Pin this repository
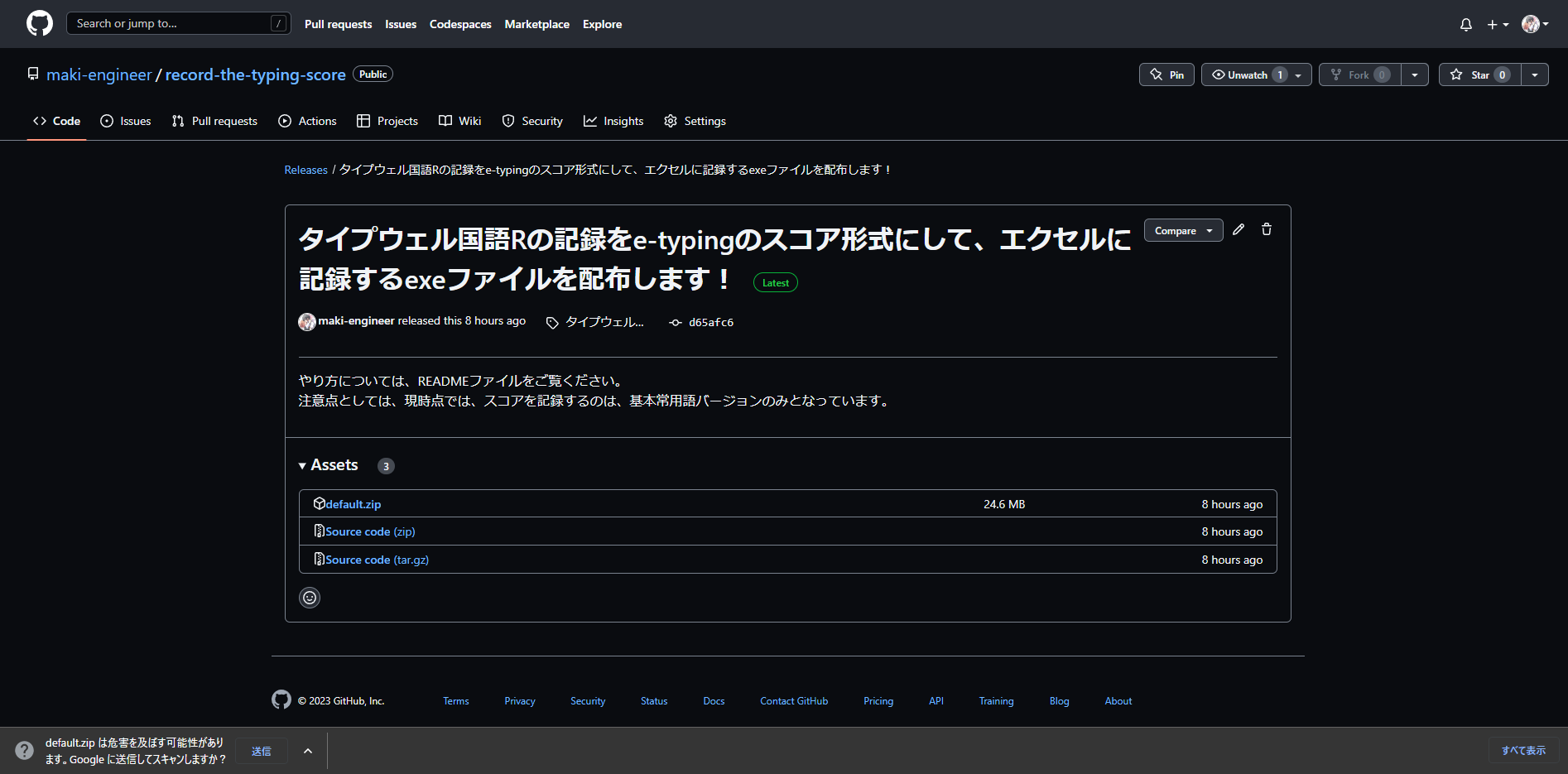1568x774 pixels. [x=1166, y=75]
